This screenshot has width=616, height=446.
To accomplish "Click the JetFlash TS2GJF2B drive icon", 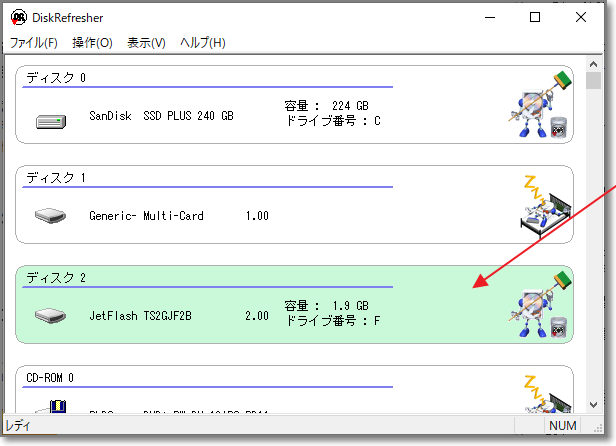I will tap(50, 316).
